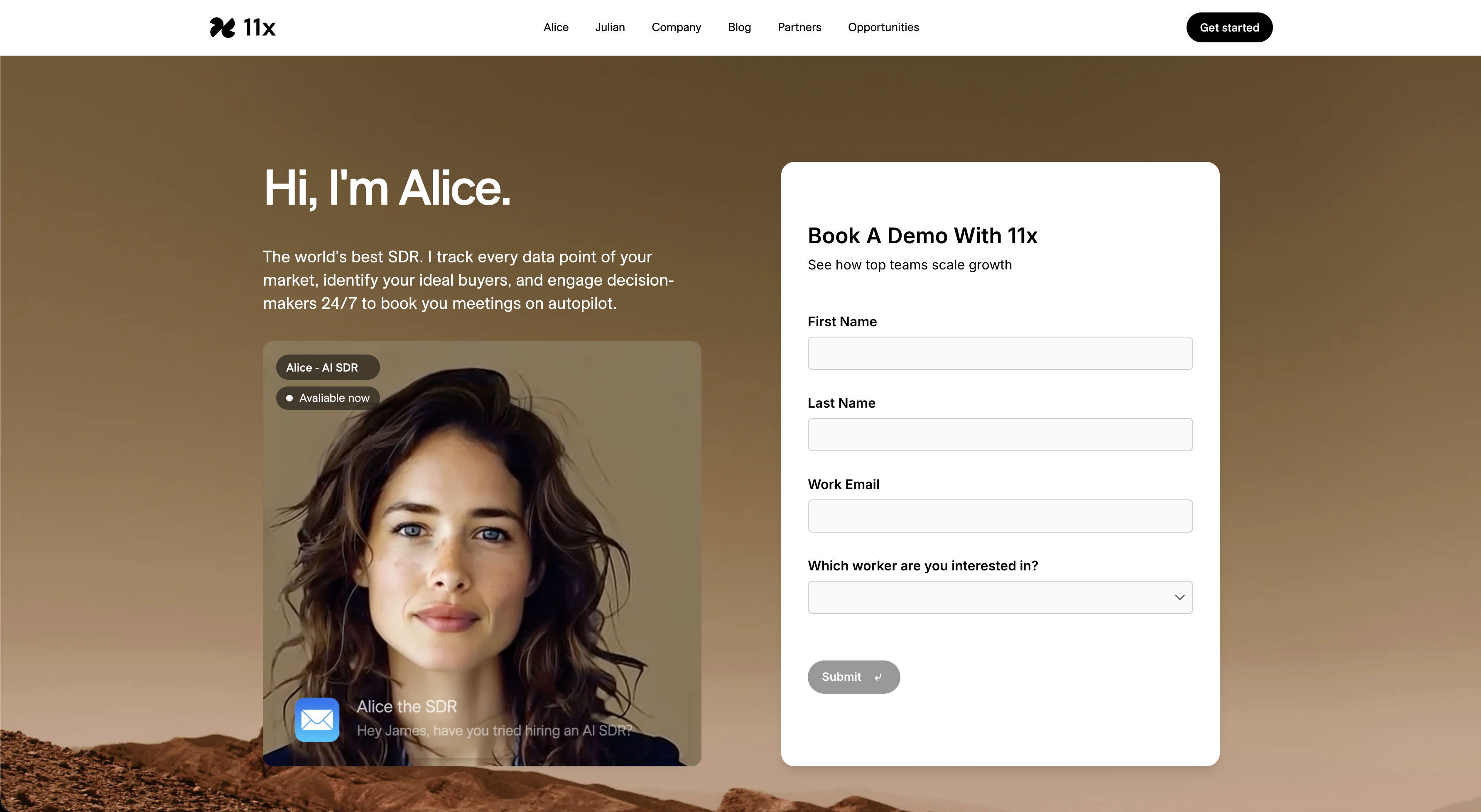The image size is (1481, 812).
Task: Click the return arrow icon in Submit
Action: [x=878, y=677]
